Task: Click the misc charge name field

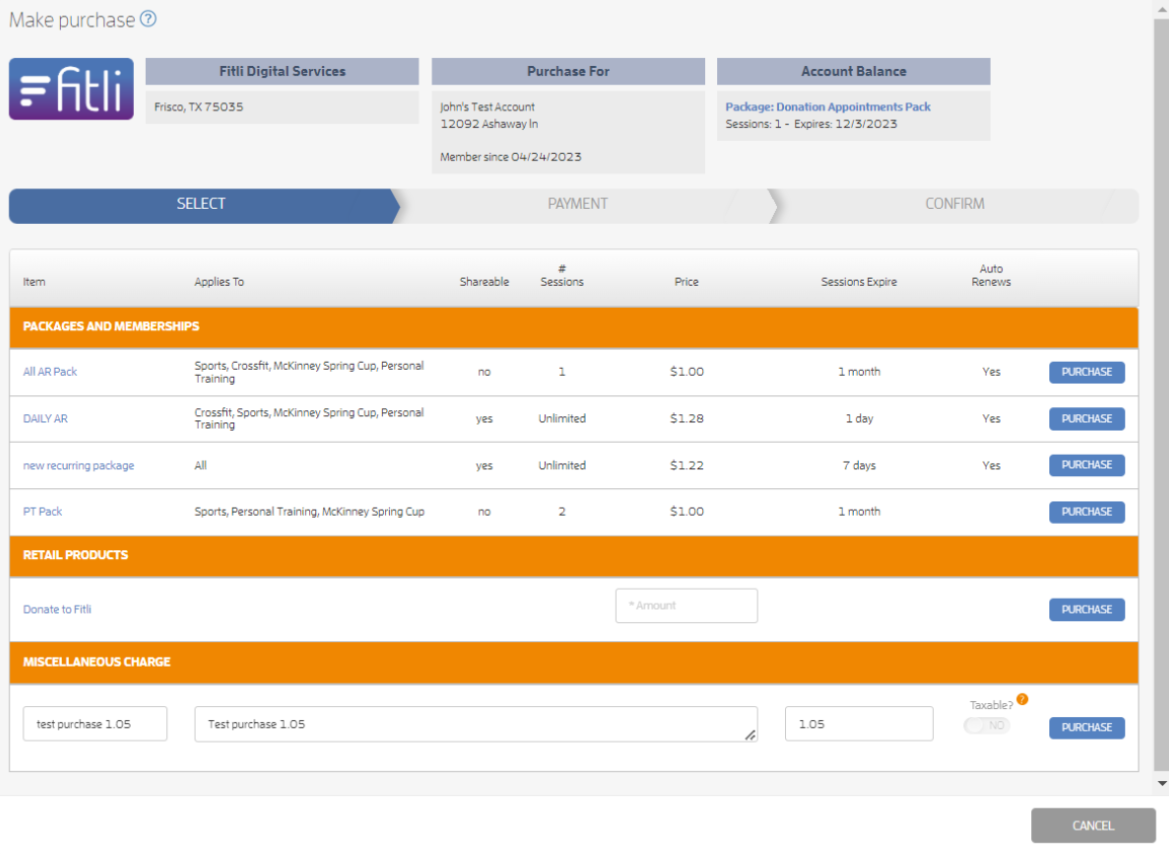Action: 95,724
